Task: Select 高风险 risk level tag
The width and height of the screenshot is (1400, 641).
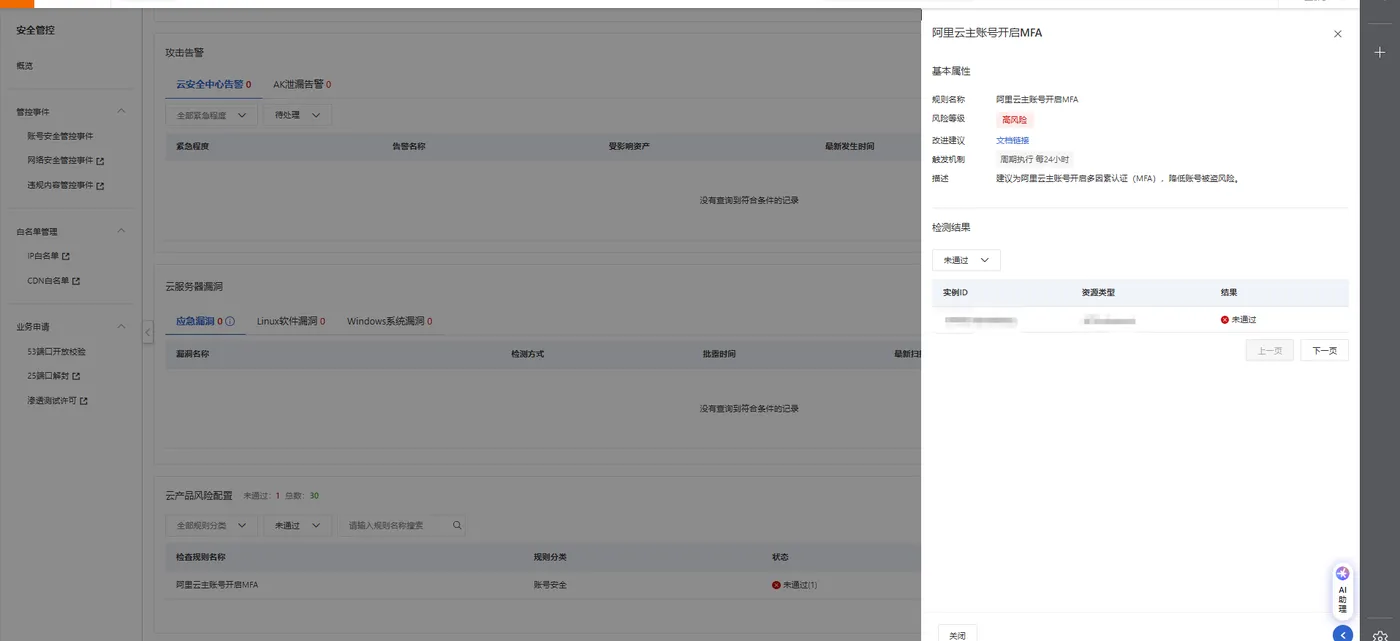Action: tap(1014, 119)
